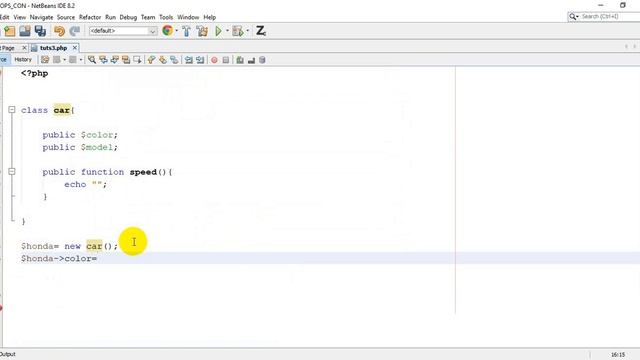Collapse the class car code fold

[x=12, y=110]
